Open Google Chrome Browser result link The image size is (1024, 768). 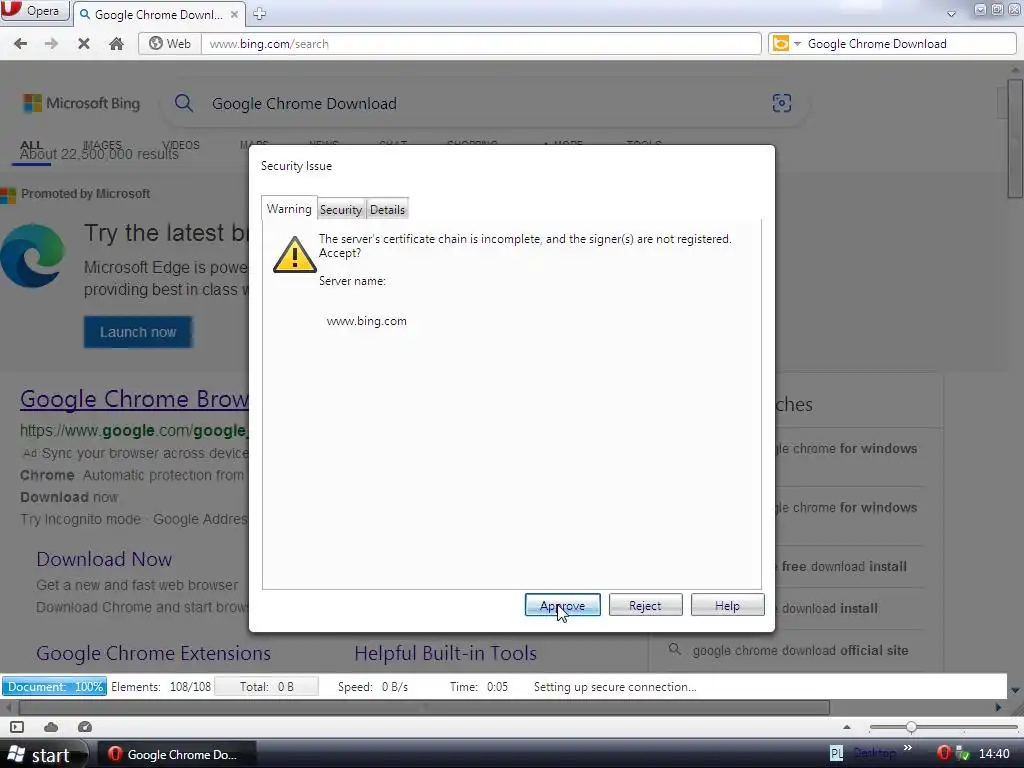coord(134,399)
